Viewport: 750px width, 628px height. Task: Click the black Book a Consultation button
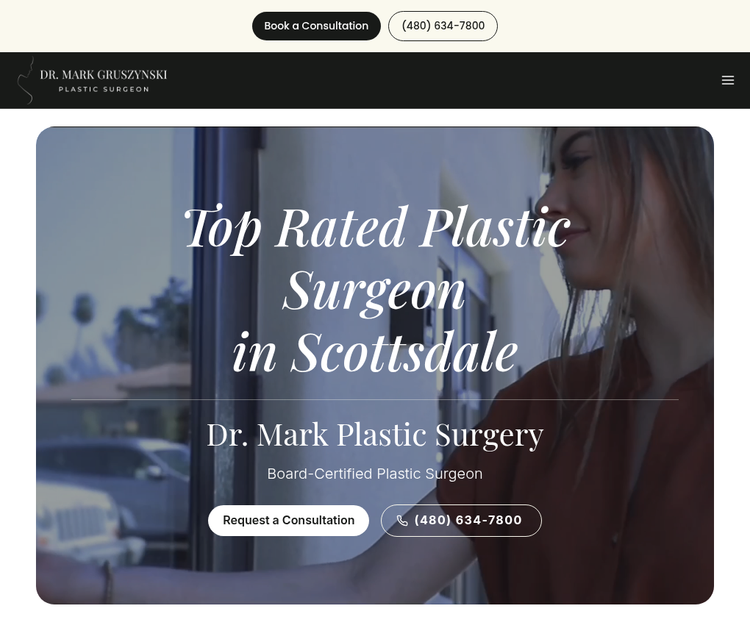click(x=316, y=26)
